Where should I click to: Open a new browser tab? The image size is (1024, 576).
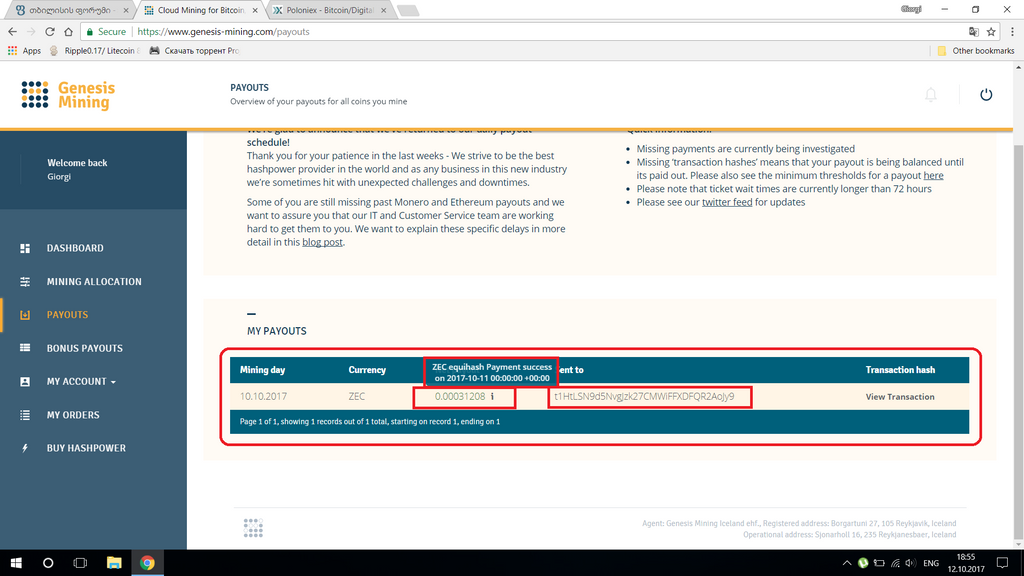tap(408, 10)
